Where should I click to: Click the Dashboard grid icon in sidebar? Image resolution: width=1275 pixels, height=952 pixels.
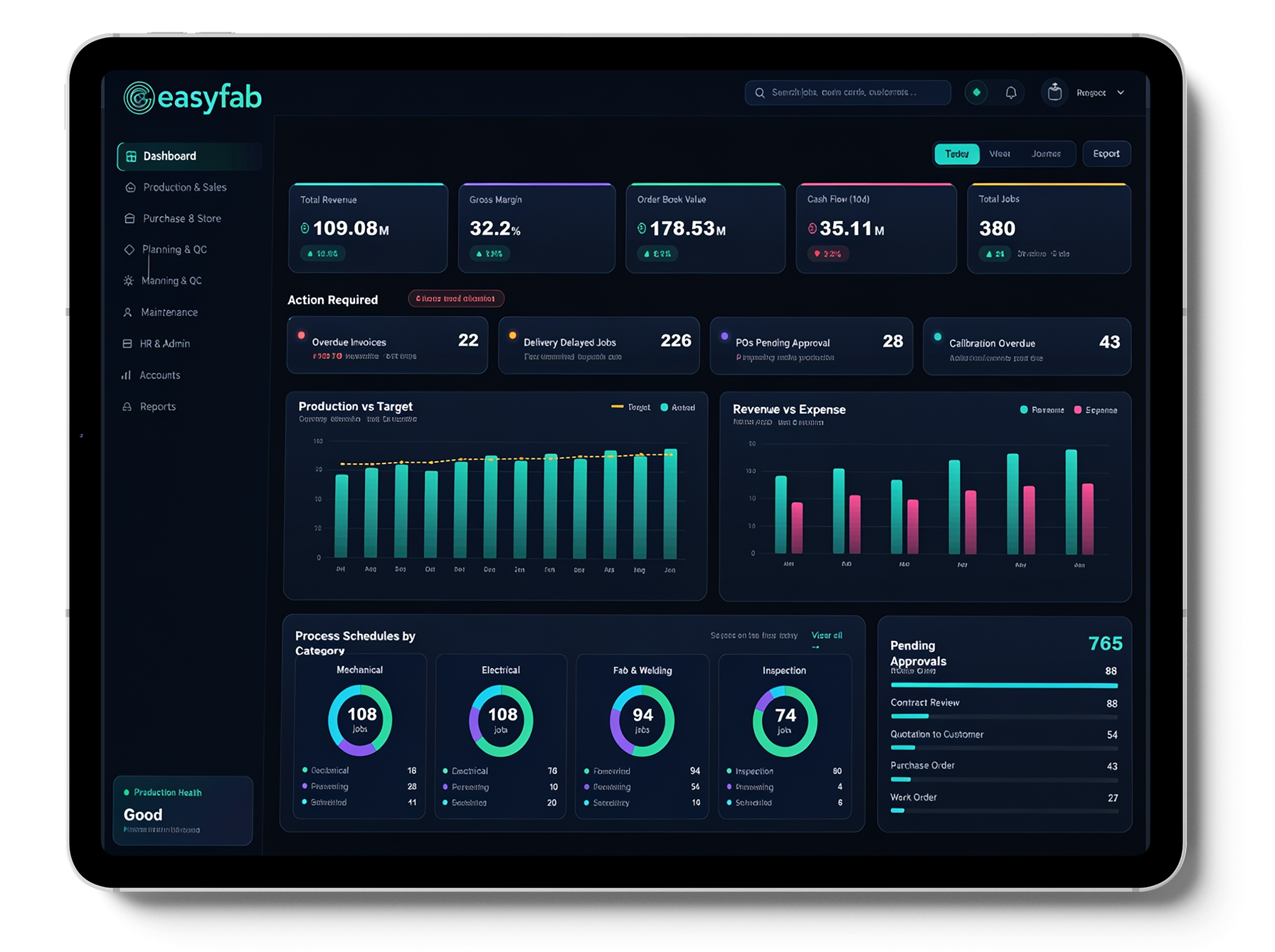pyautogui.click(x=131, y=157)
